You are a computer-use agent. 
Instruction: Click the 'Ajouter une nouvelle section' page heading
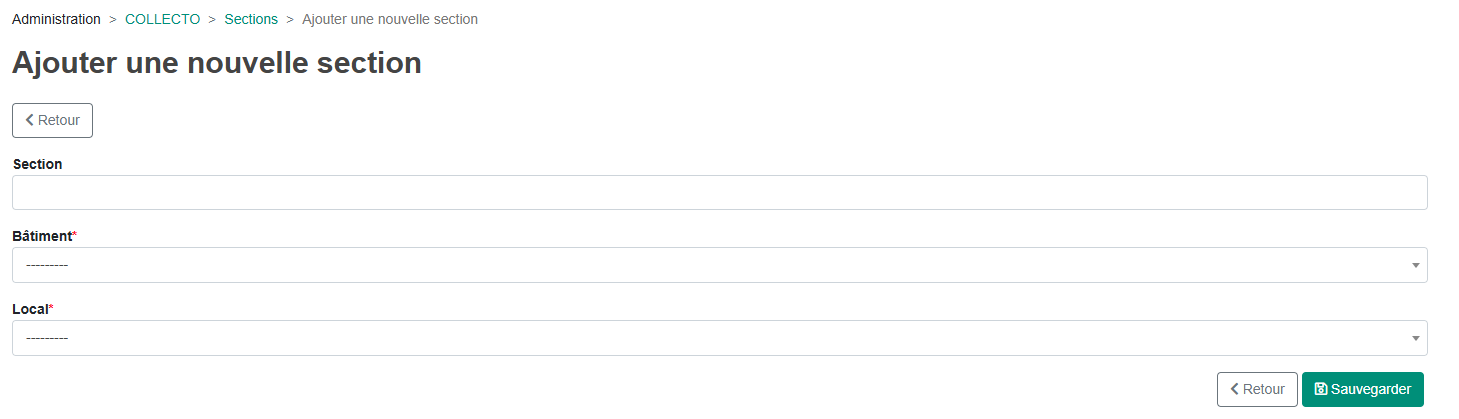pos(216,63)
